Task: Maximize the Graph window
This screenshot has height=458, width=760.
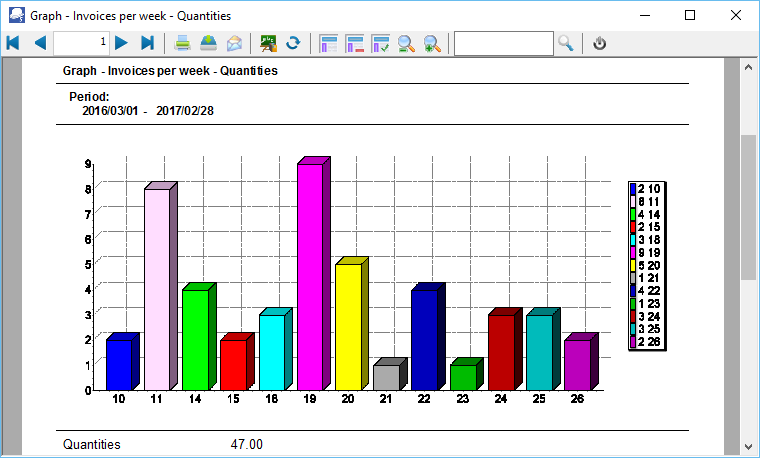Action: tap(690, 15)
